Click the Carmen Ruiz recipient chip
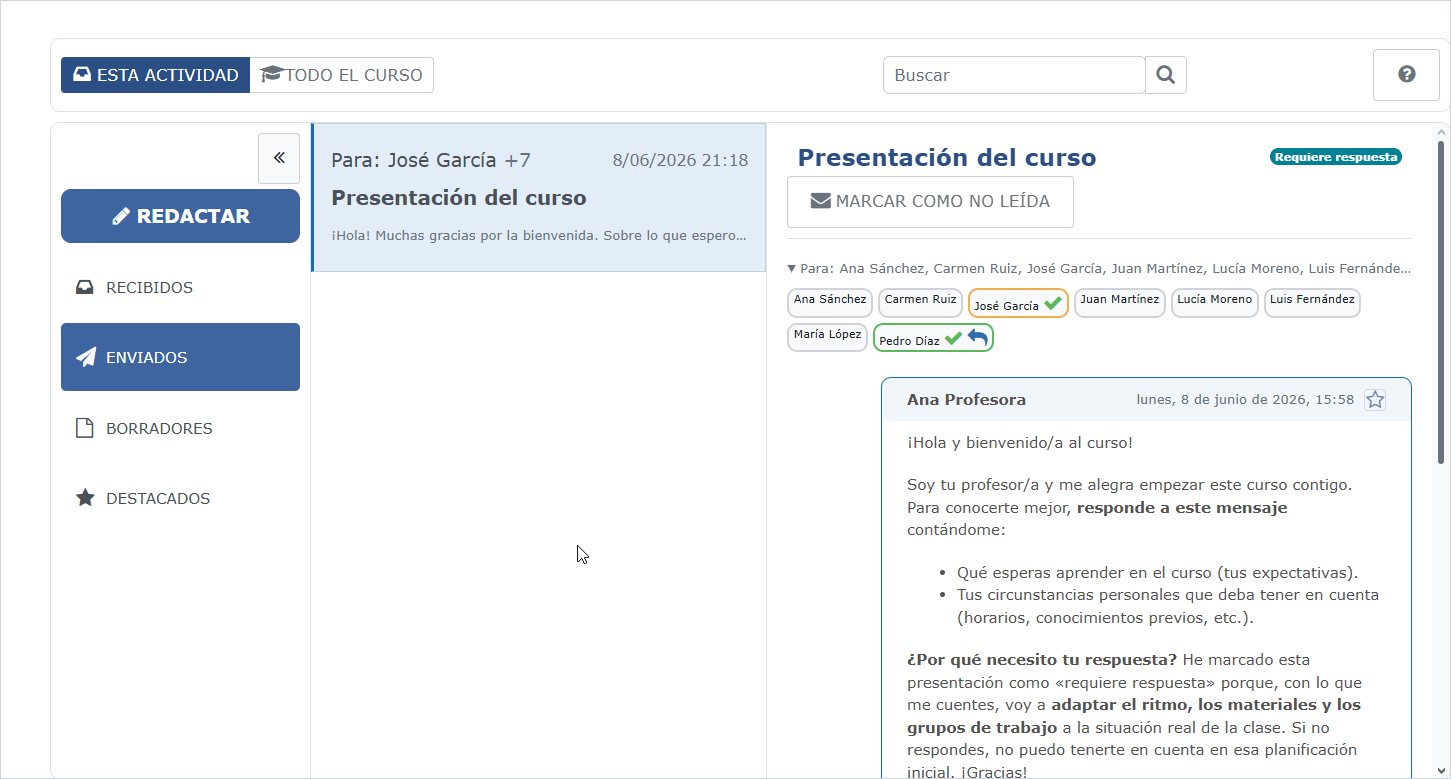This screenshot has width=1451, height=779. tap(920, 303)
